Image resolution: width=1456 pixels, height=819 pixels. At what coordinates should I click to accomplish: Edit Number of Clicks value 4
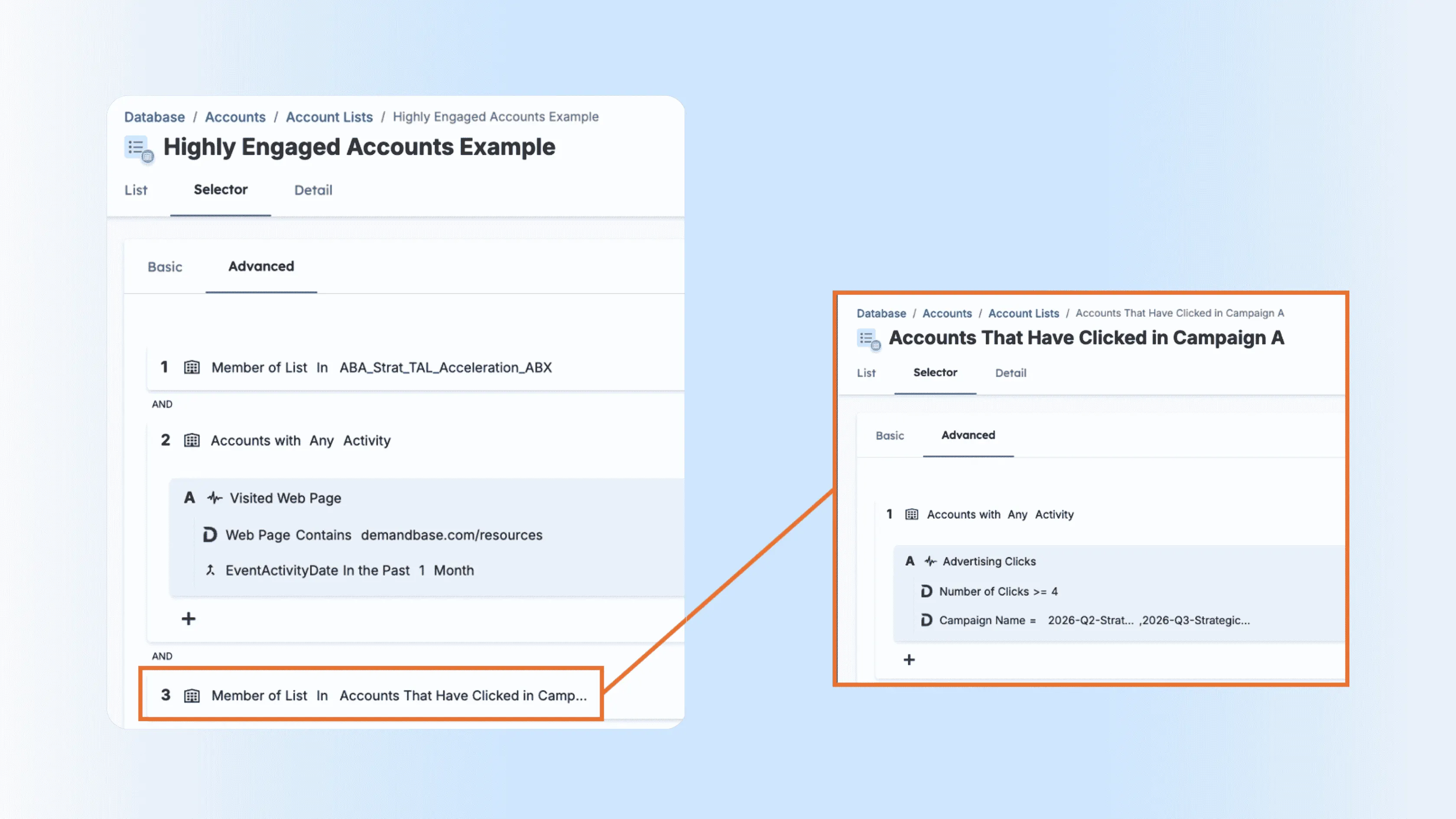(1054, 592)
